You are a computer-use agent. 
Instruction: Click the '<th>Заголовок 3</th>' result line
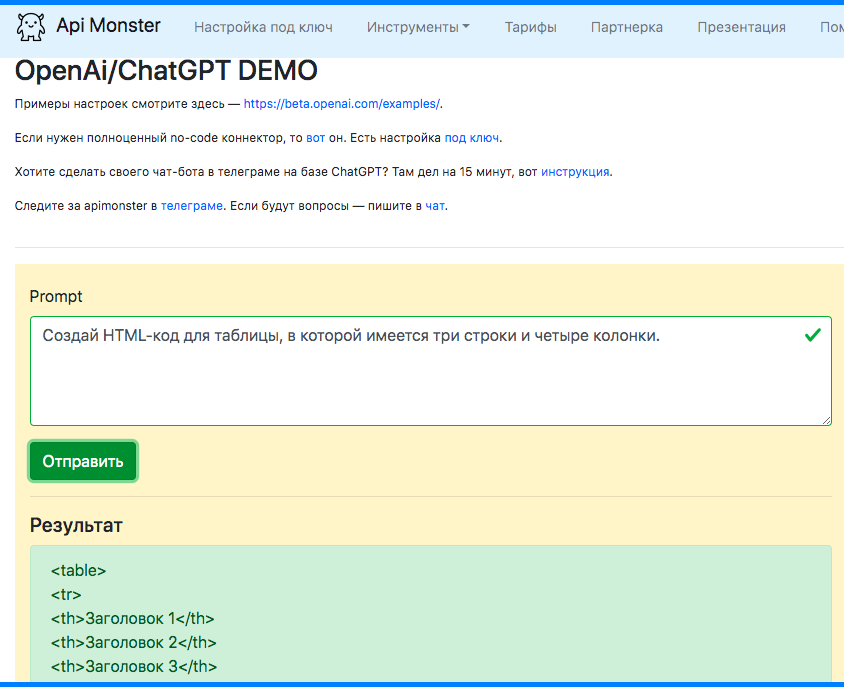pyautogui.click(x=134, y=666)
